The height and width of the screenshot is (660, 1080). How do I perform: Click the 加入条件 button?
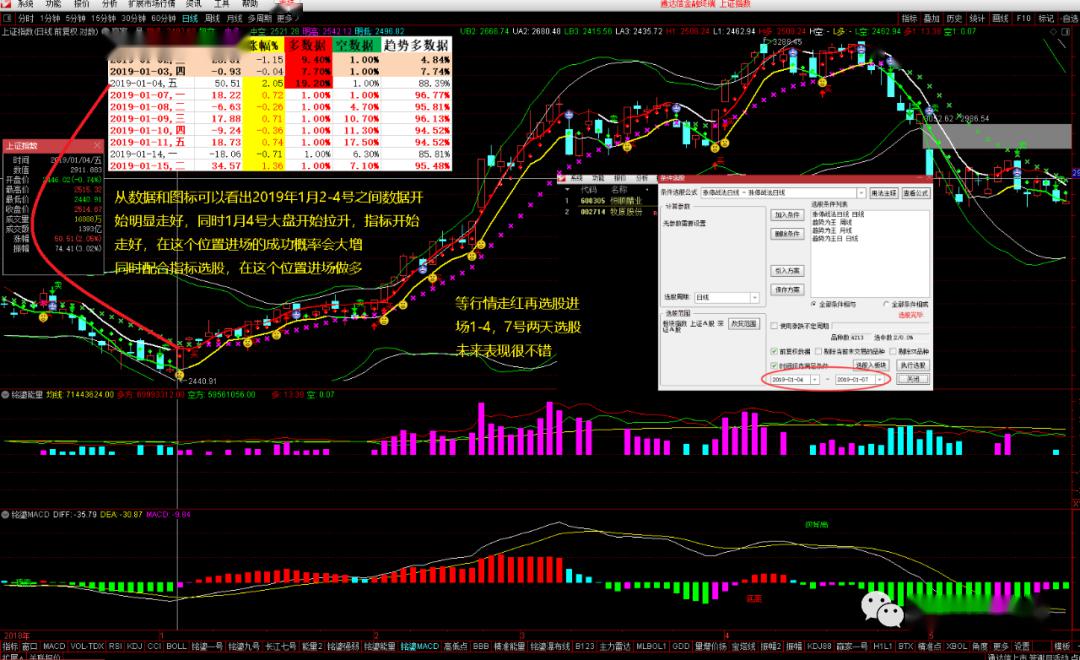coord(788,215)
